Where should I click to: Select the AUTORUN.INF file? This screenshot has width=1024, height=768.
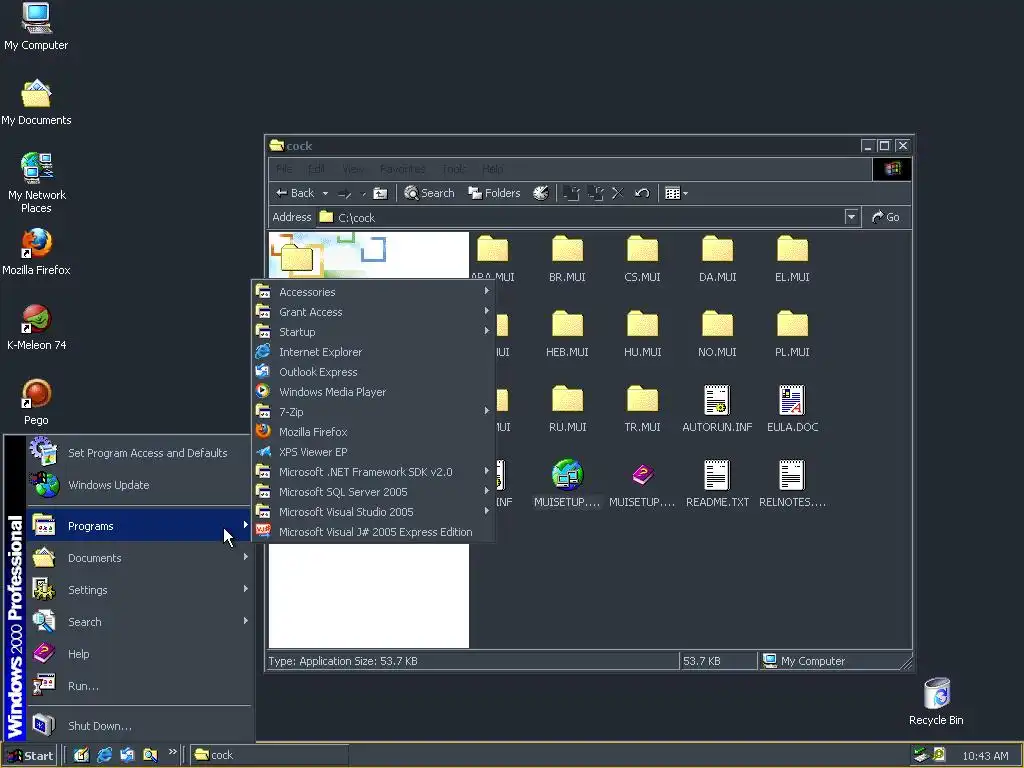717,409
